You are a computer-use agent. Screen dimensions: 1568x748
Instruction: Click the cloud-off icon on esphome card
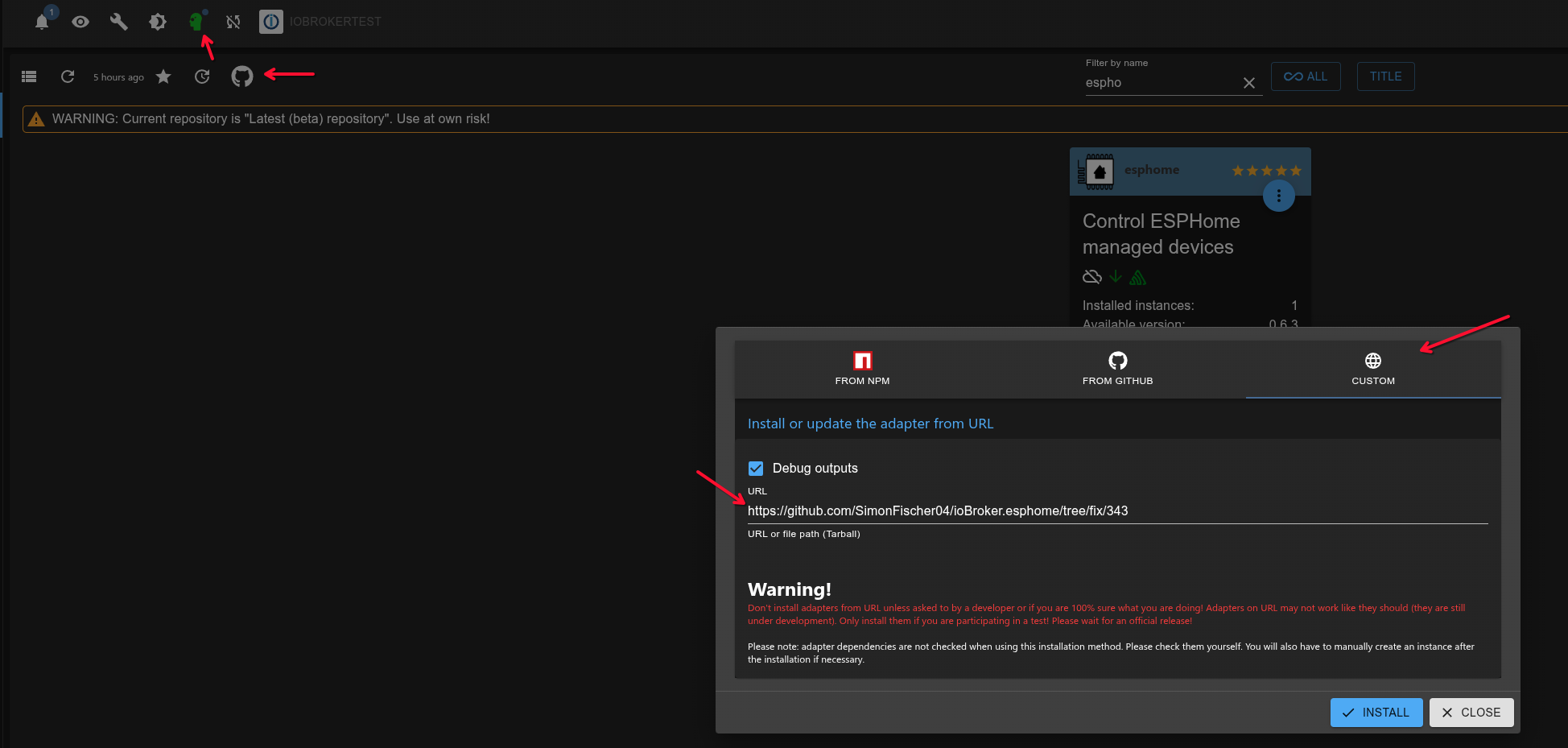click(1092, 277)
